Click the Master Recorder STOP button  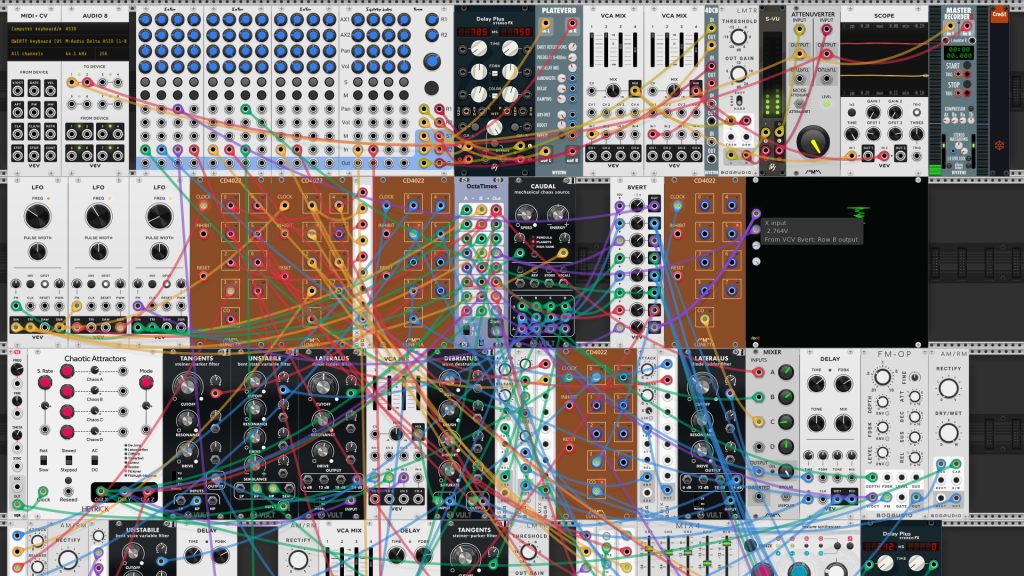[x=967, y=85]
